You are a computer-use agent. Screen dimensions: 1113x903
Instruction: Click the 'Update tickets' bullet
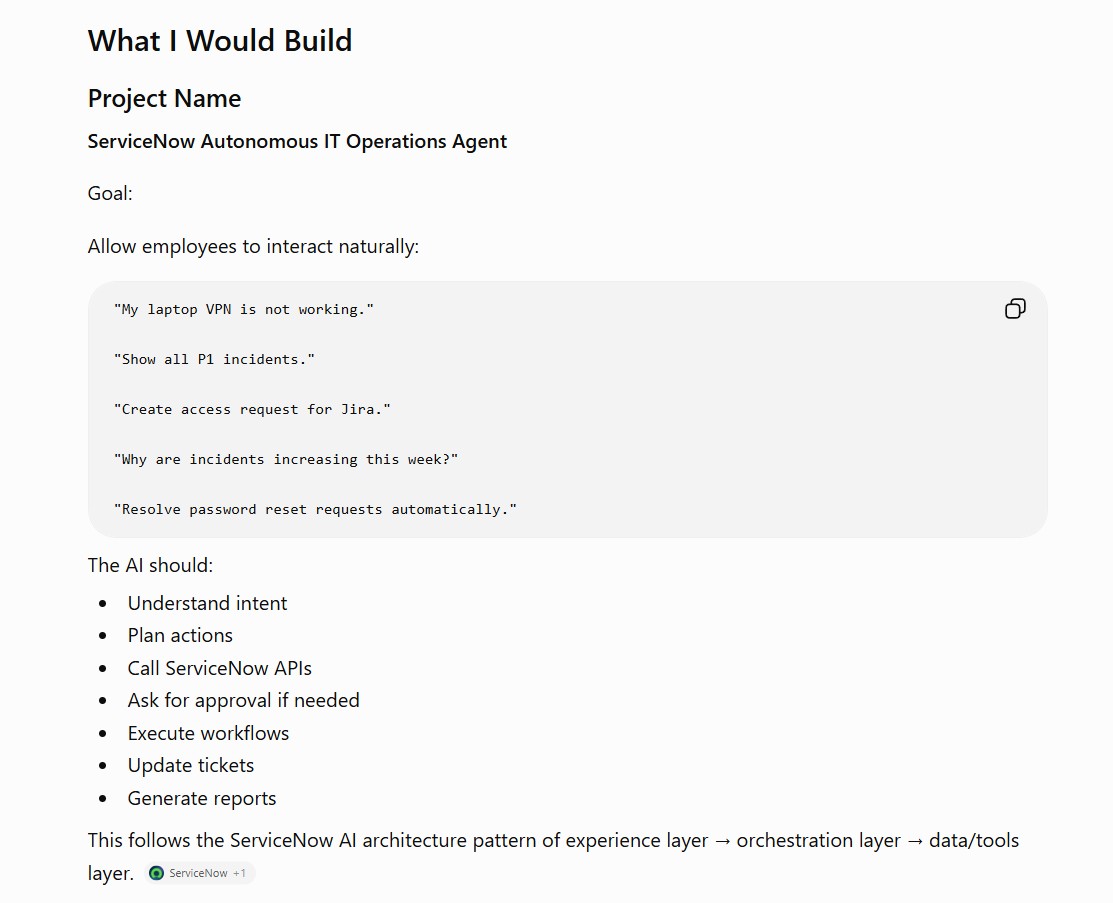point(191,765)
